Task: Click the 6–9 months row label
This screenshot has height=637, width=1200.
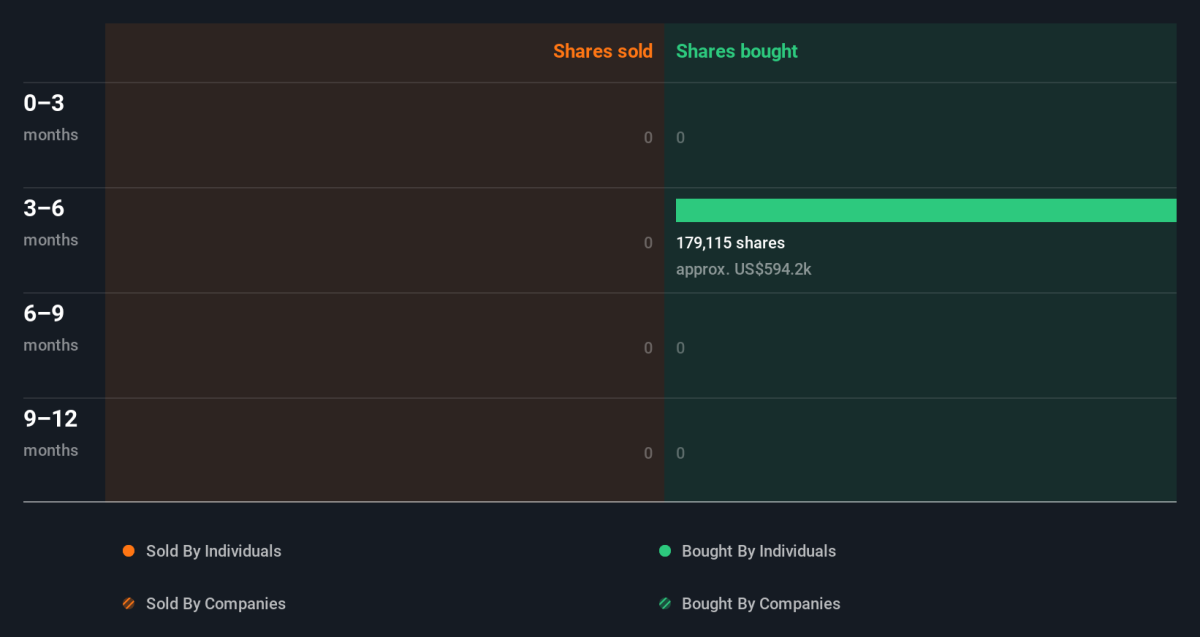Action: point(51,327)
